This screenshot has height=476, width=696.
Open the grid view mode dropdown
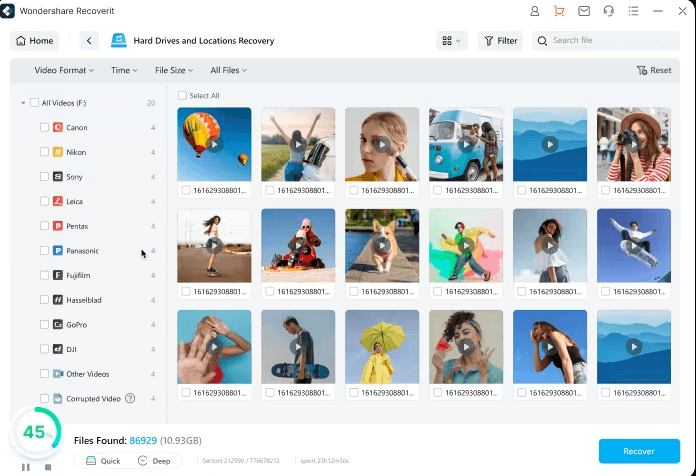(451, 41)
